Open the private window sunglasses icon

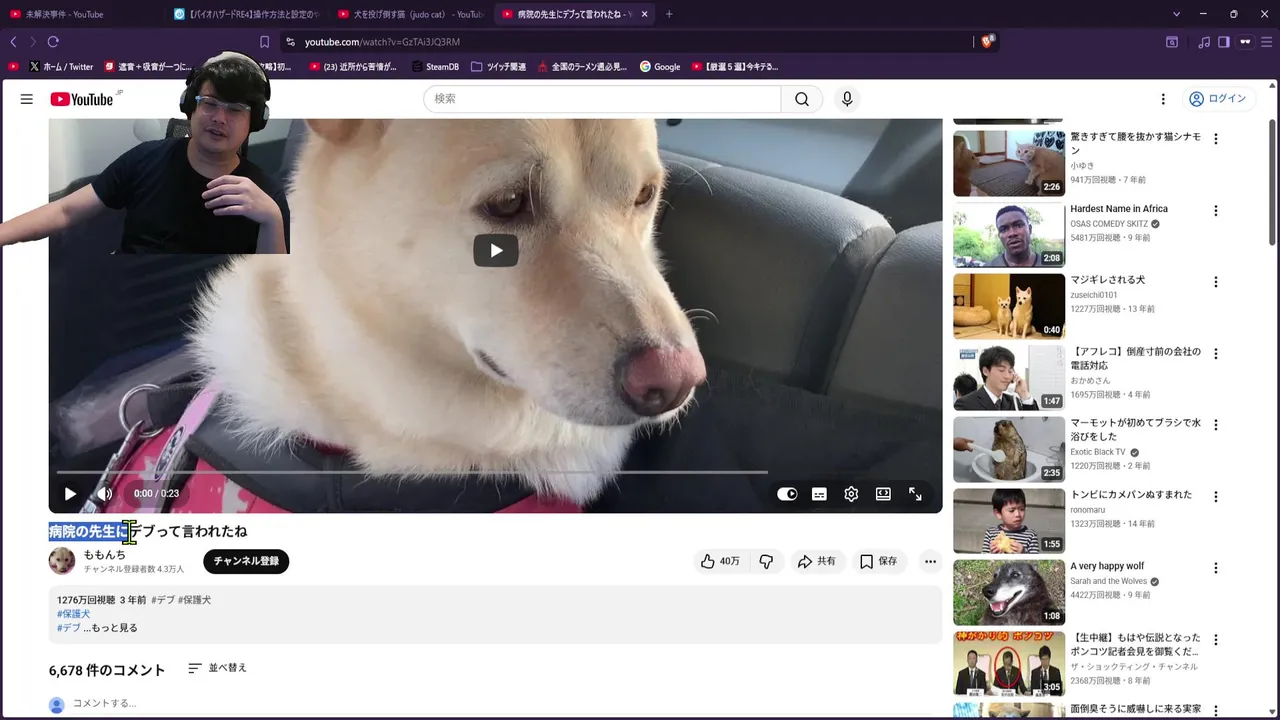coord(1245,42)
